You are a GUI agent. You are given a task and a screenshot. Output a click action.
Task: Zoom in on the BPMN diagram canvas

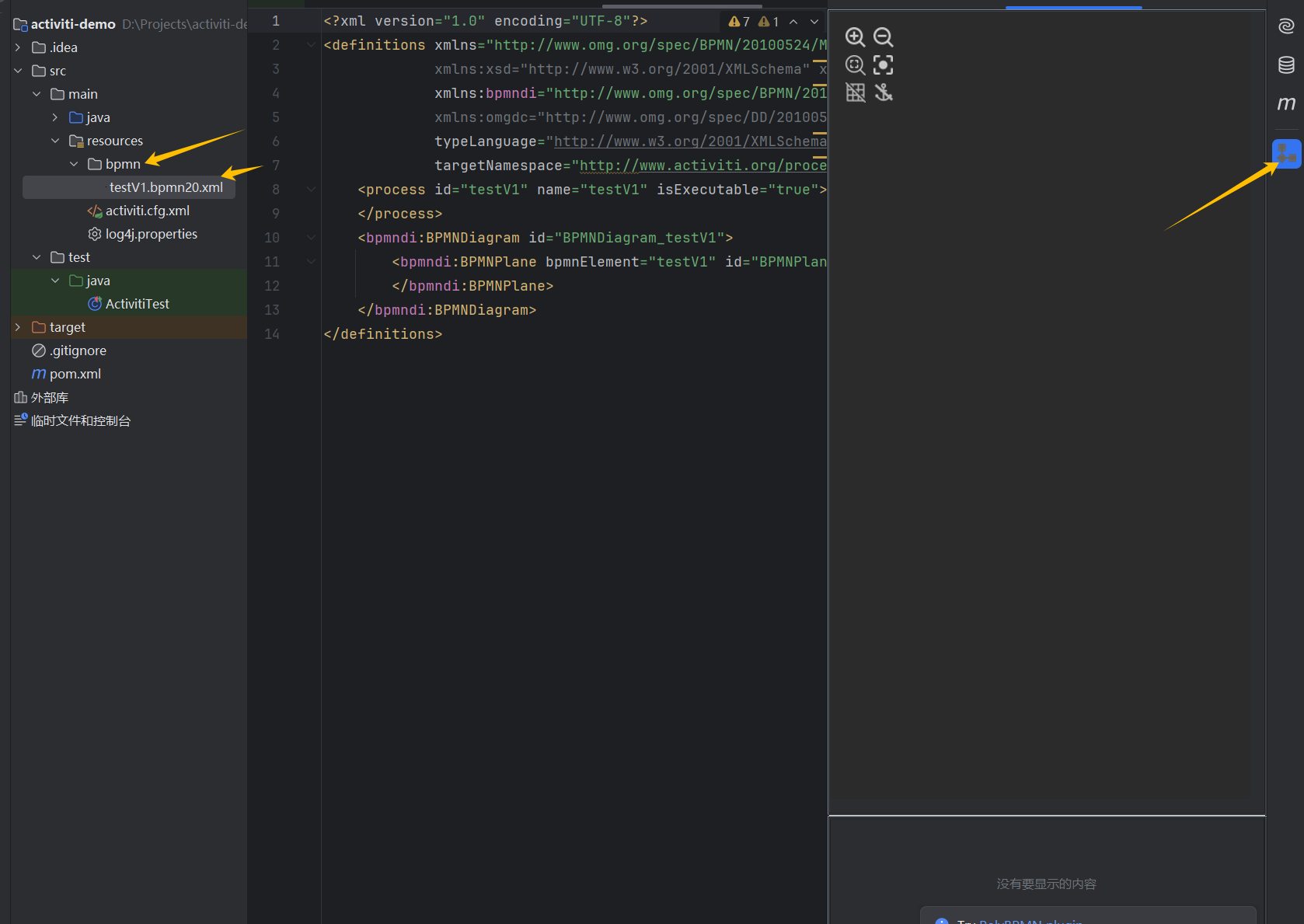pos(855,37)
